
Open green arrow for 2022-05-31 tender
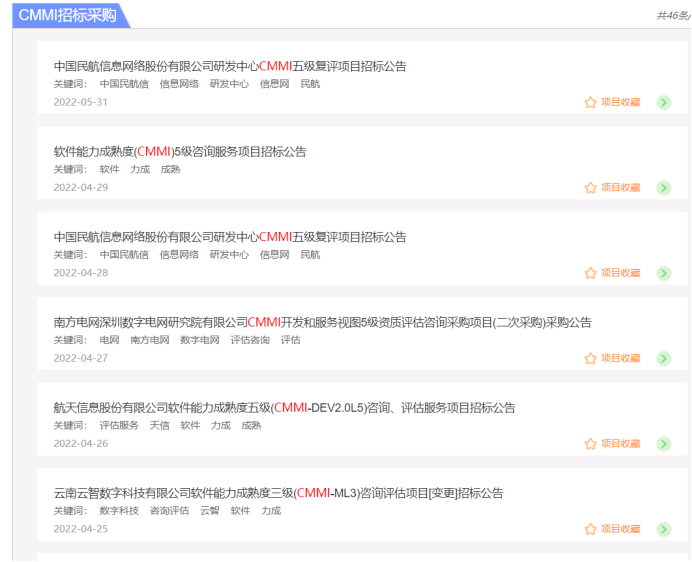(664, 102)
